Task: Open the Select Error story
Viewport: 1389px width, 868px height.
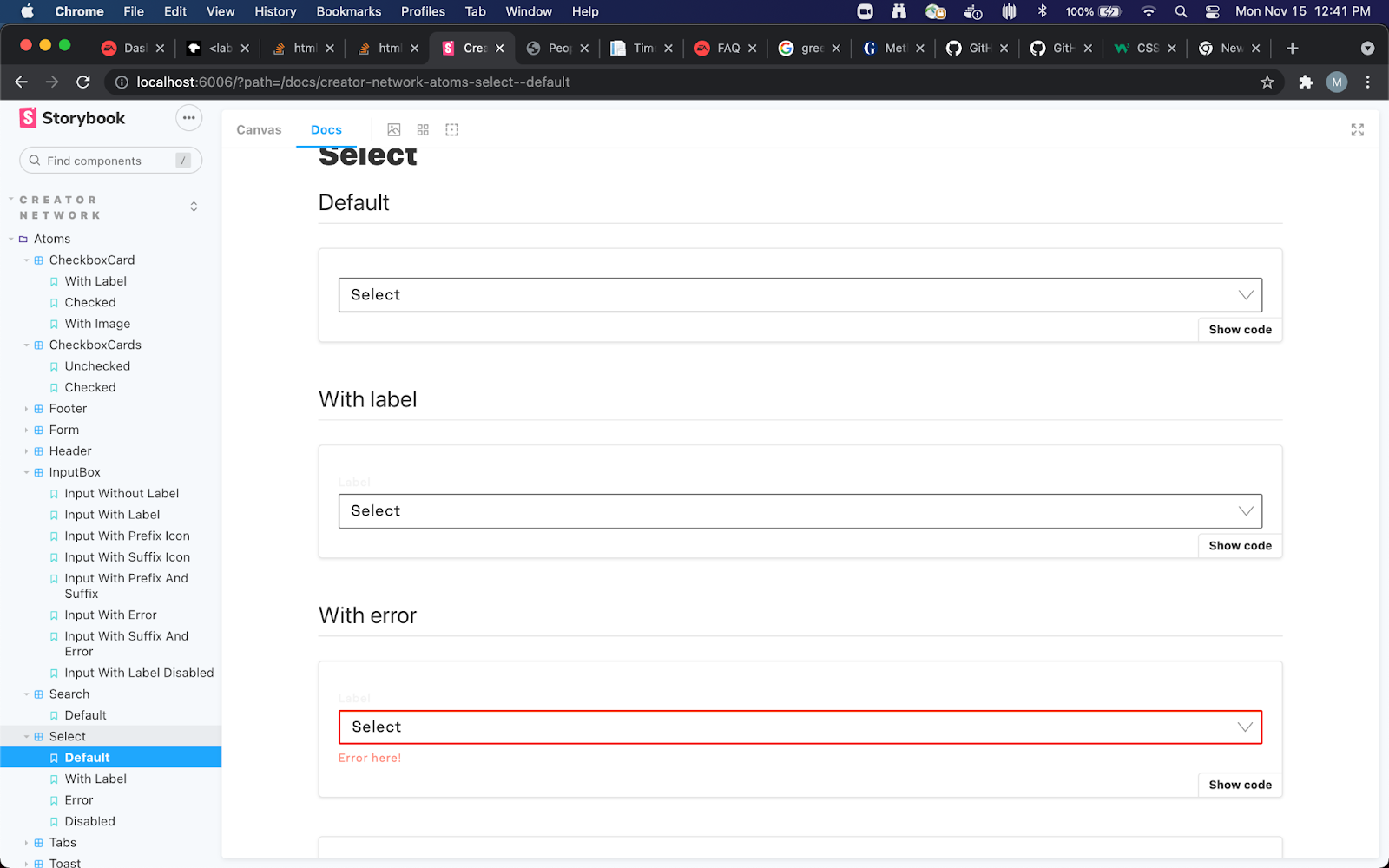Action: click(78, 800)
